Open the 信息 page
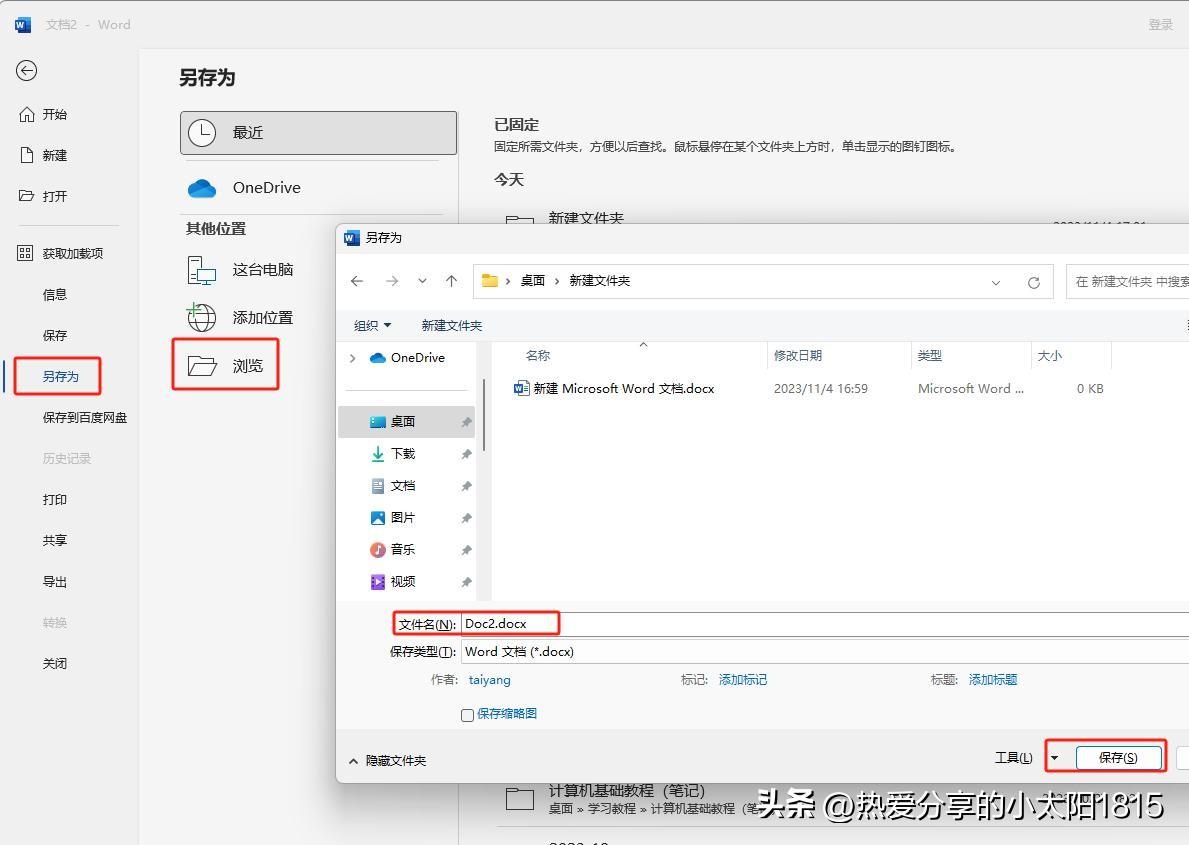 point(55,294)
